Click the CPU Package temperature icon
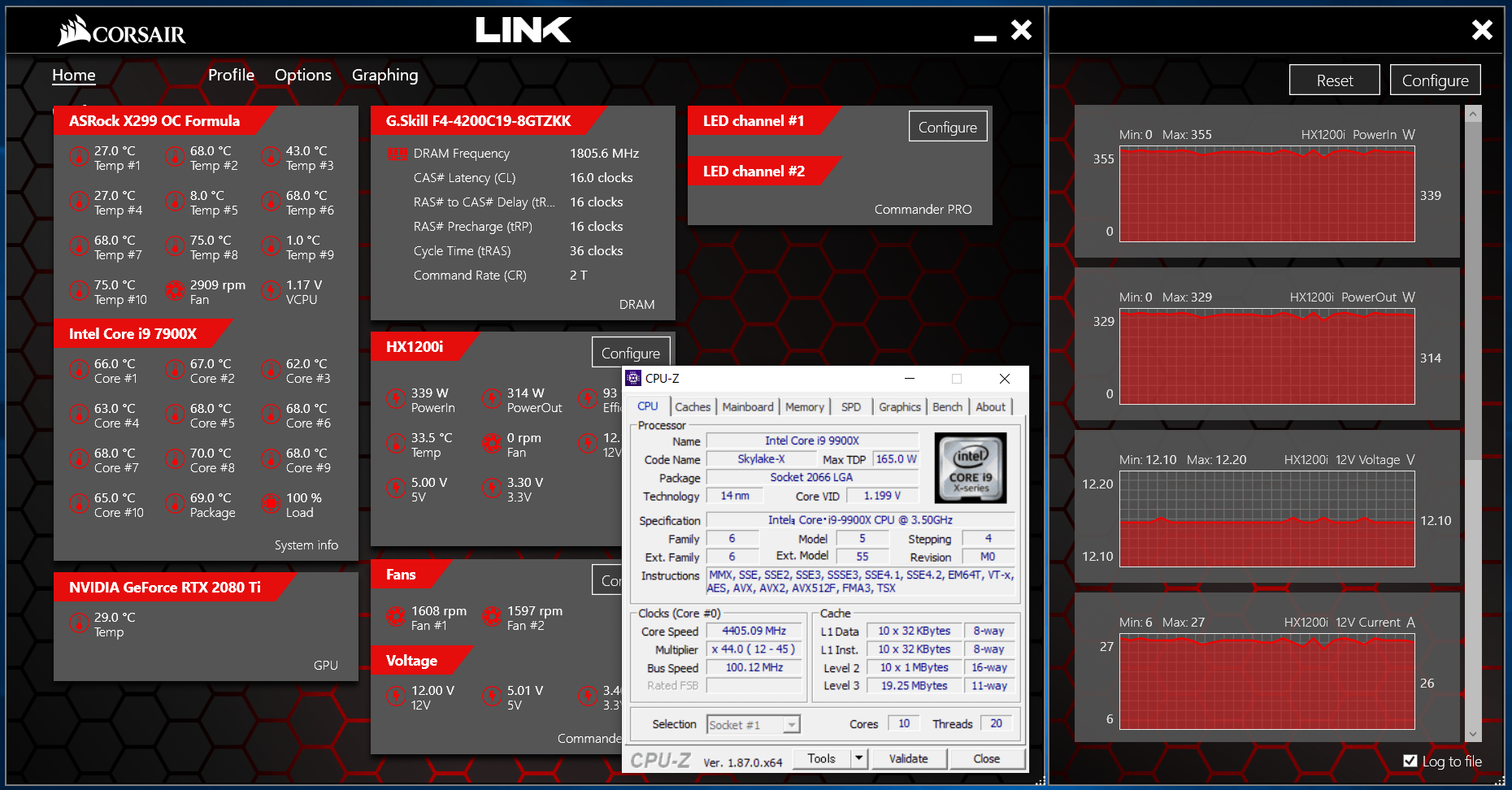The height and width of the screenshot is (790, 1512). pos(175,503)
